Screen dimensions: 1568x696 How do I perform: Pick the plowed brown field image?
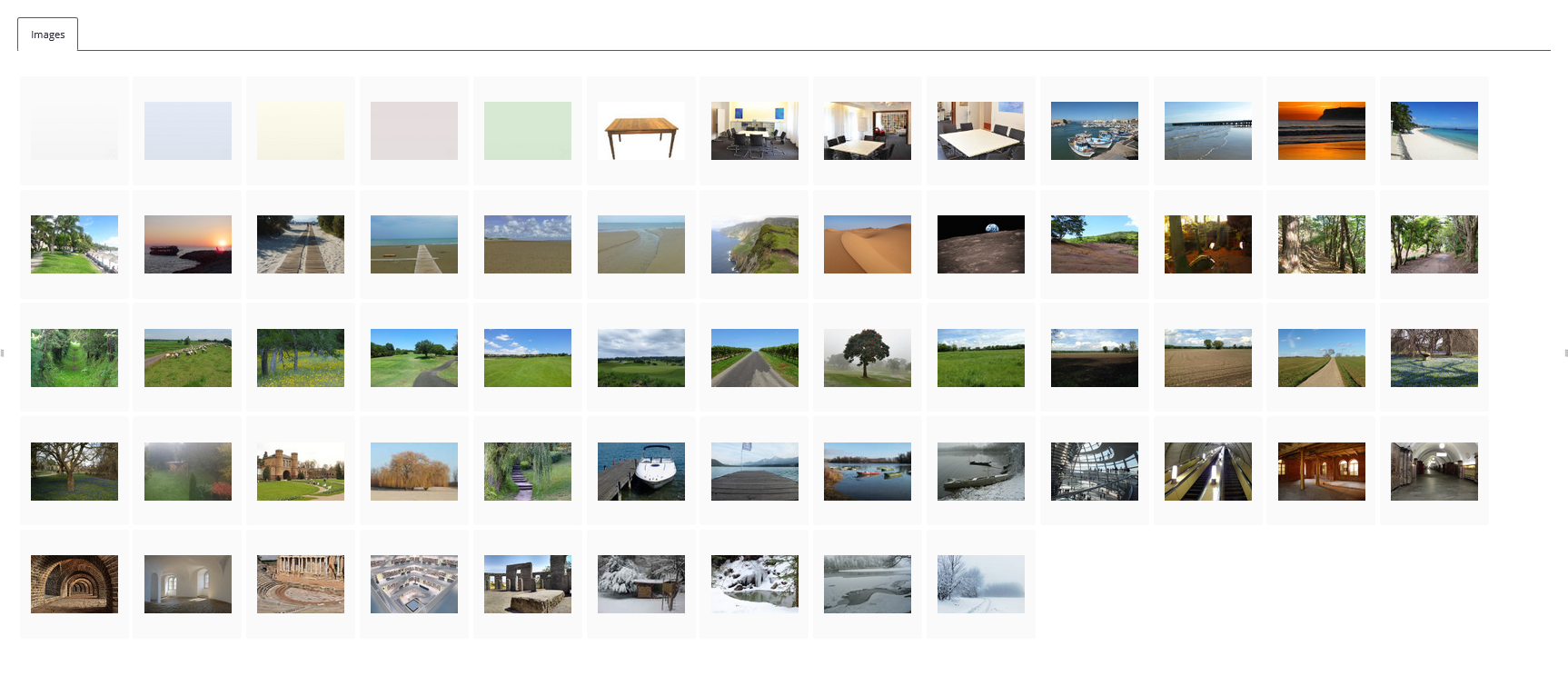[1208, 358]
